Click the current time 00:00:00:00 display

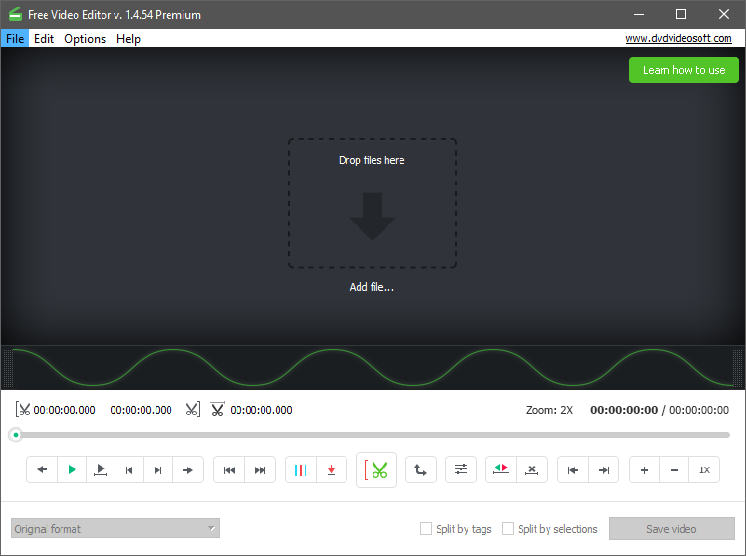624,410
